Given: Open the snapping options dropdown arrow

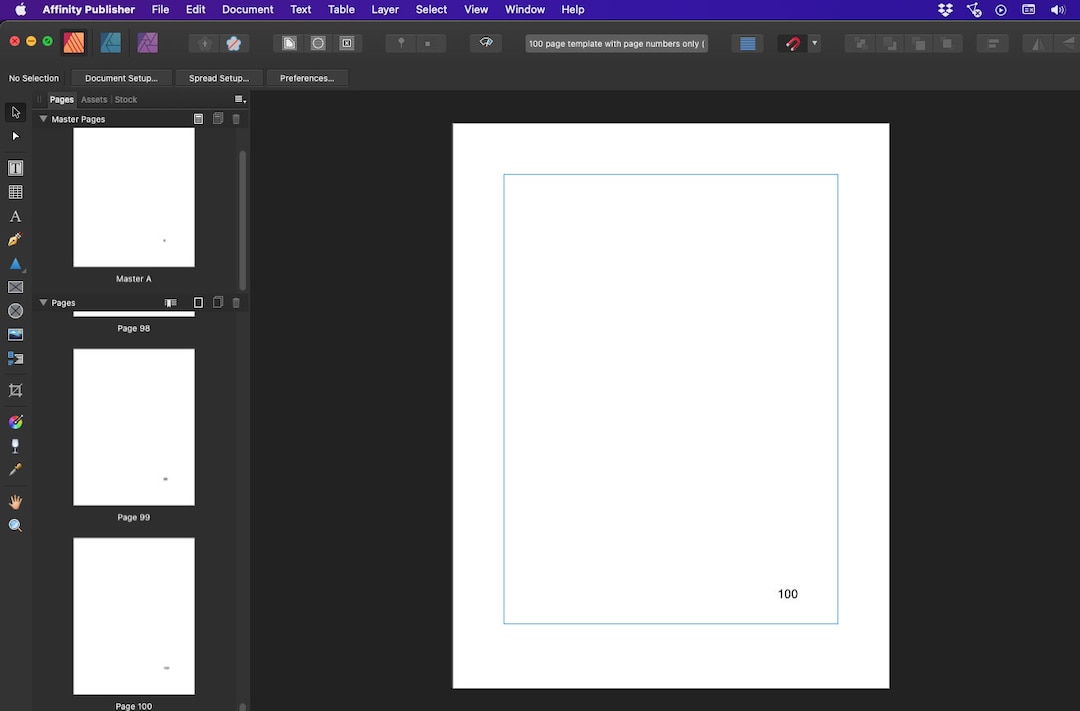Looking at the screenshot, I should point(814,43).
